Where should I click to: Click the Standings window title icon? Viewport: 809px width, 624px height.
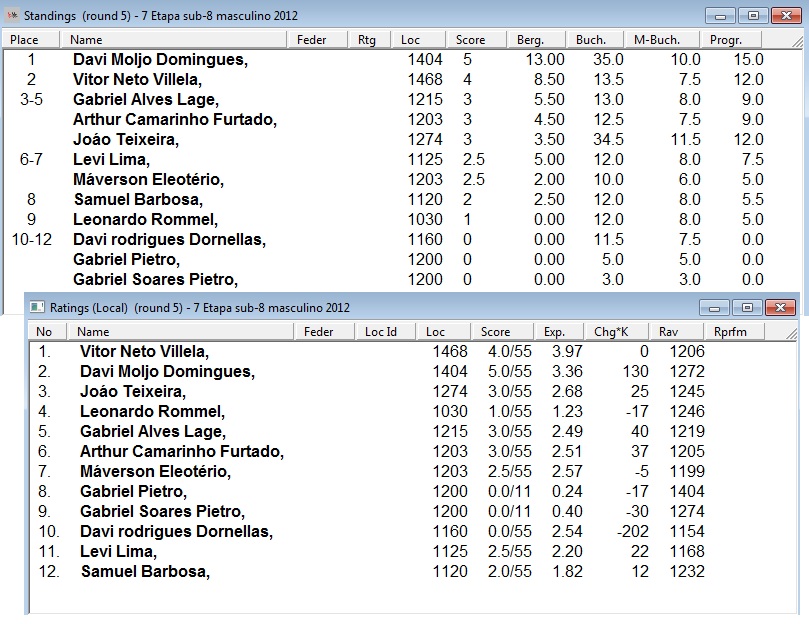click(12, 15)
